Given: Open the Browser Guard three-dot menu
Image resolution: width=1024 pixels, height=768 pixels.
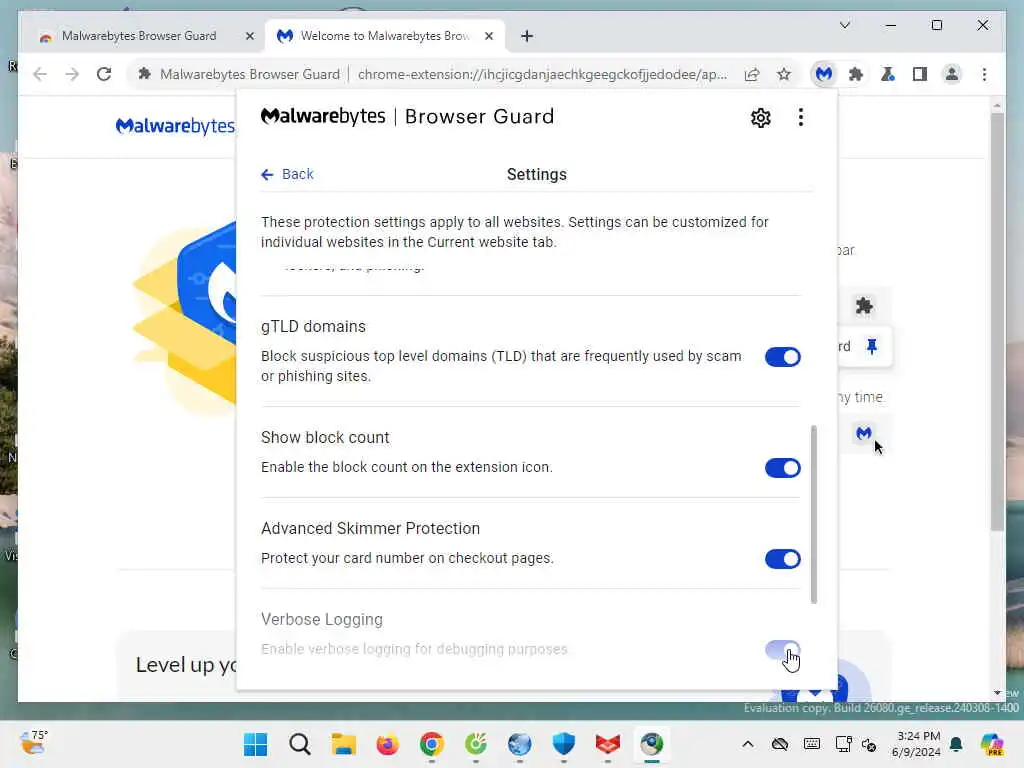Looking at the screenshot, I should point(801,118).
